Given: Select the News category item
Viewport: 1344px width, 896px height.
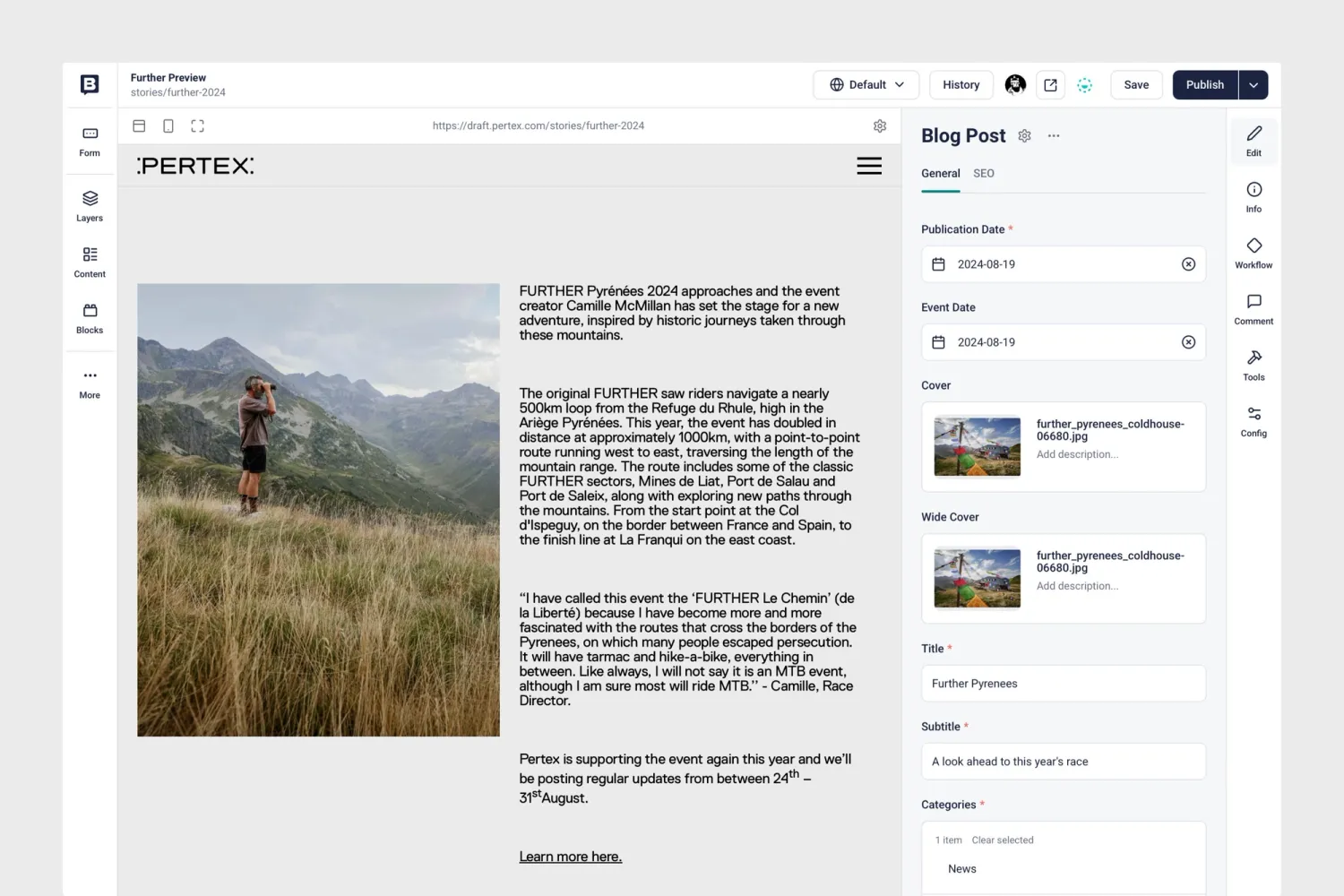Looking at the screenshot, I should (961, 869).
